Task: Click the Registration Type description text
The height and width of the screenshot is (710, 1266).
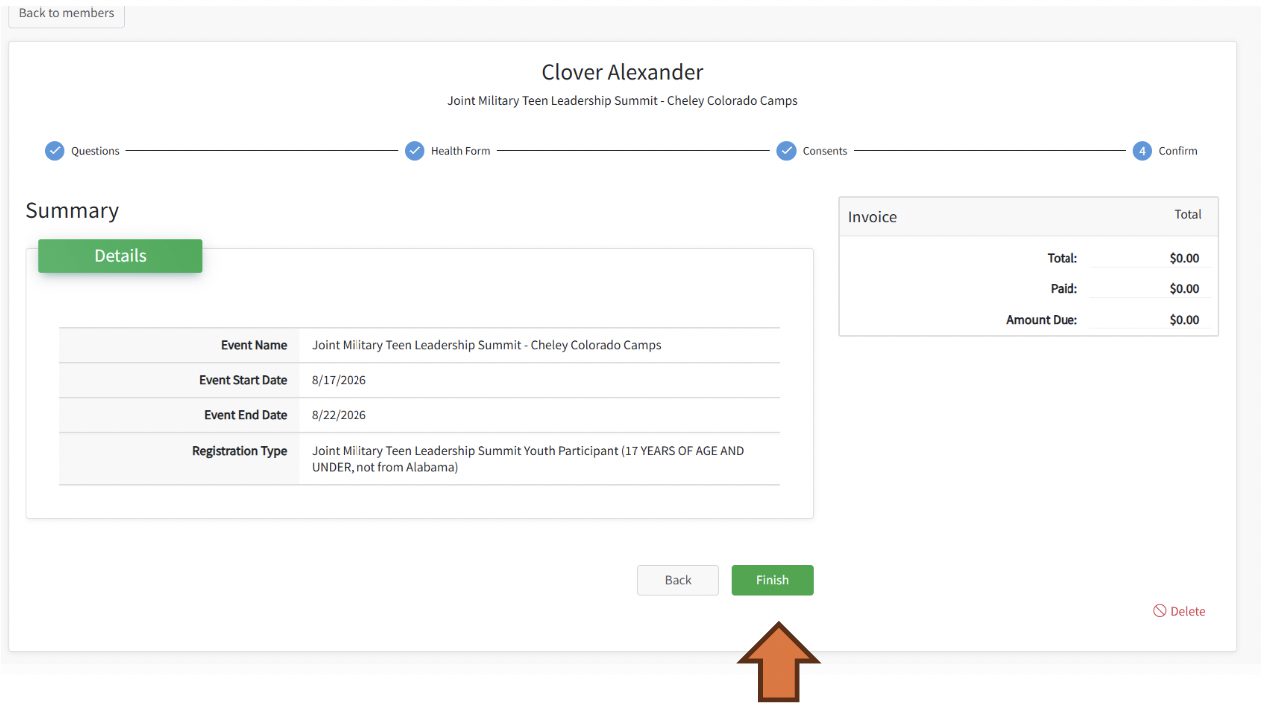Action: (x=527, y=459)
